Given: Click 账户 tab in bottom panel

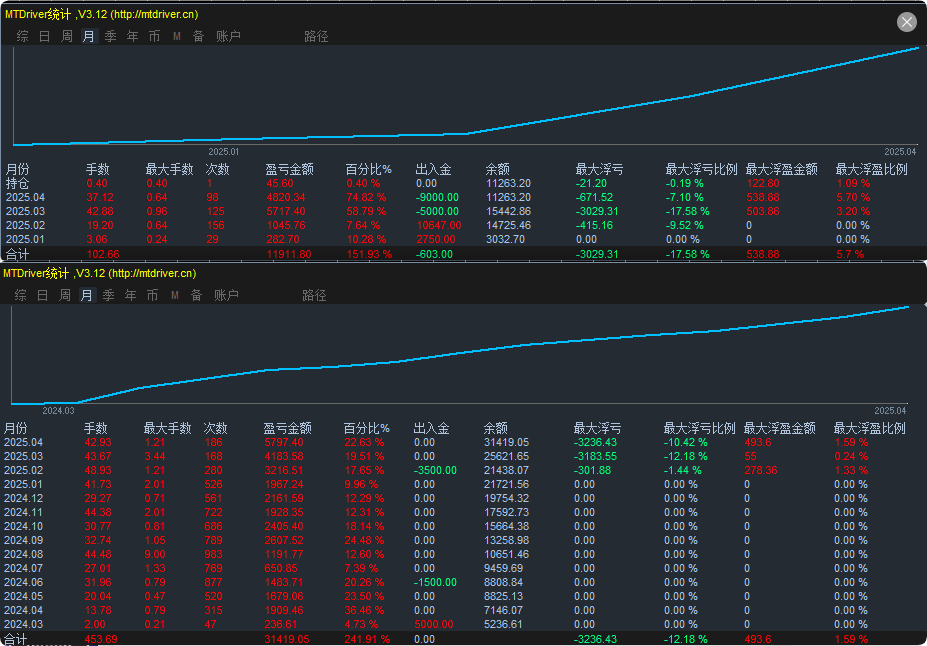Looking at the screenshot, I should pyautogui.click(x=226, y=295).
